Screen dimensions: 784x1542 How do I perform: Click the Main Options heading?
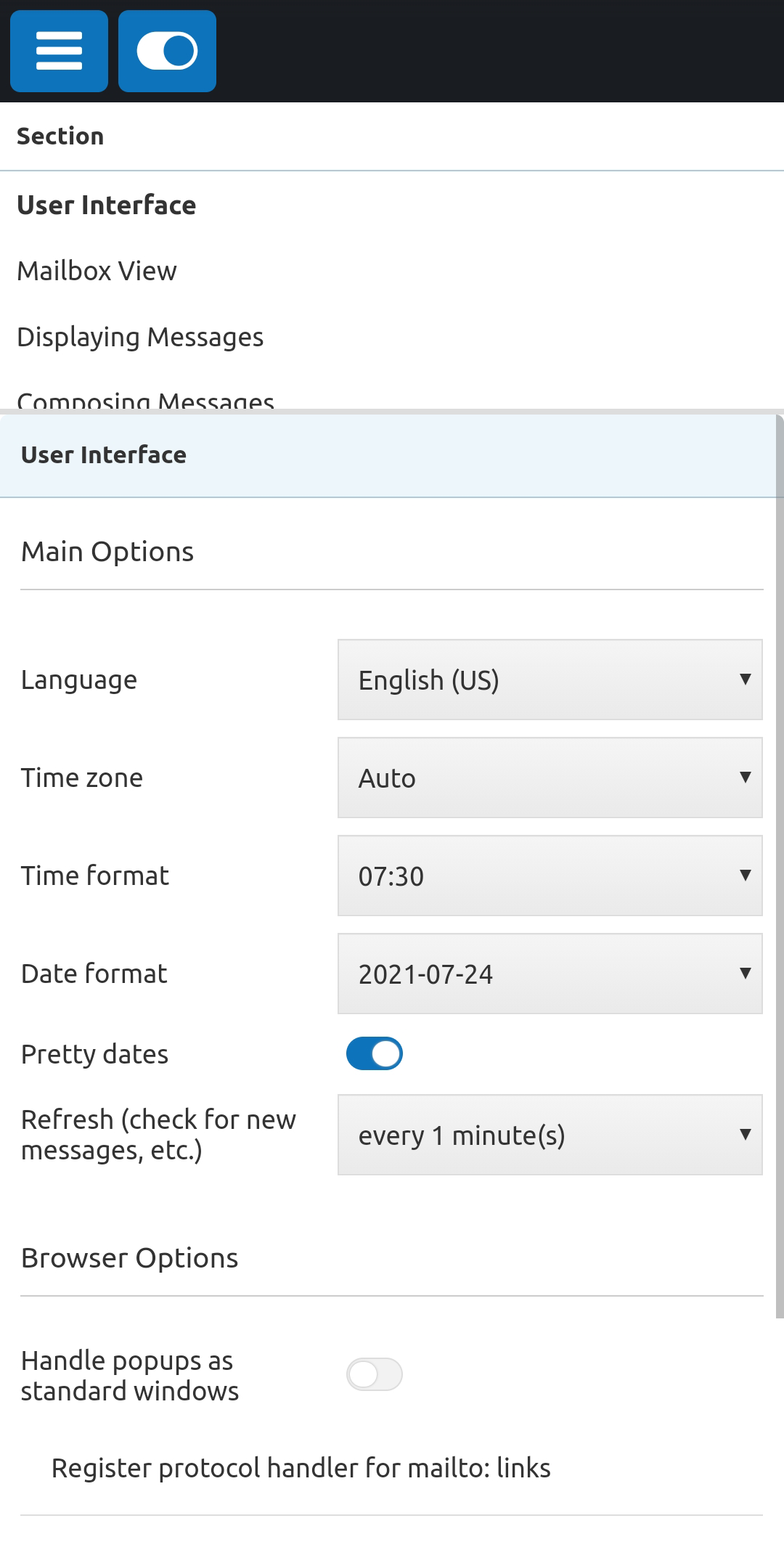pos(107,551)
